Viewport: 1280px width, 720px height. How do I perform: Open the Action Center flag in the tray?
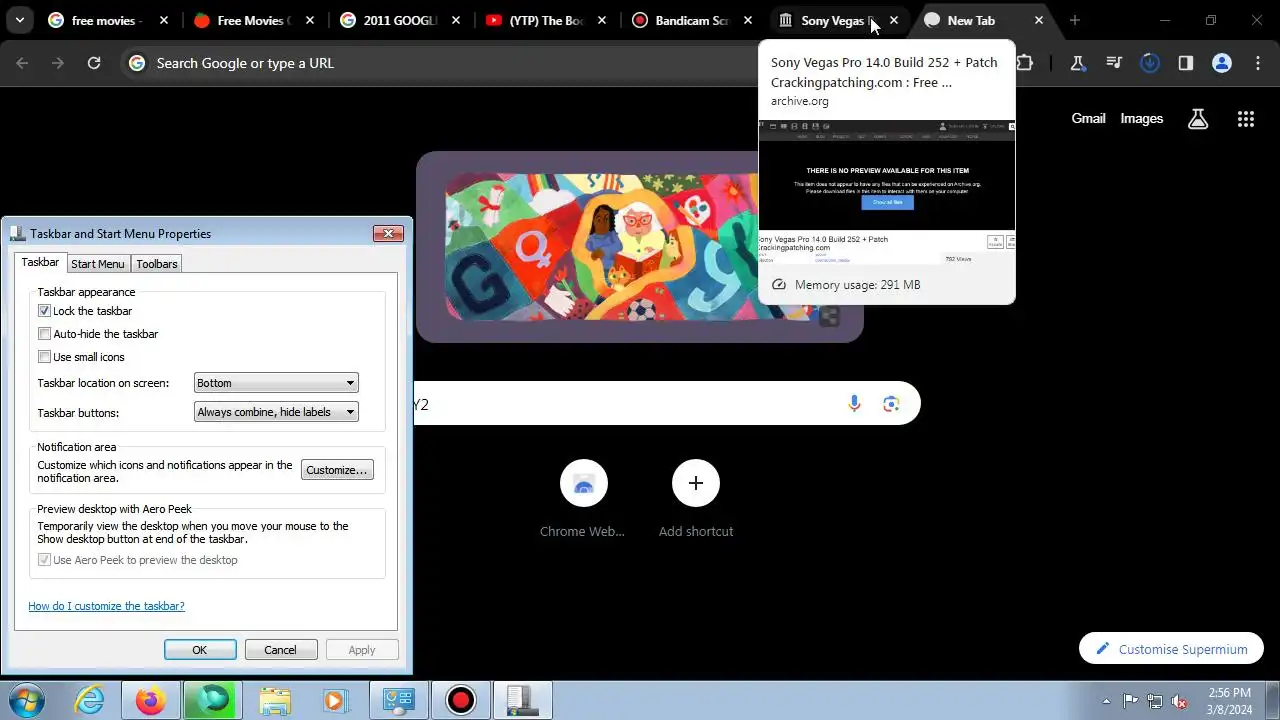[1130, 701]
